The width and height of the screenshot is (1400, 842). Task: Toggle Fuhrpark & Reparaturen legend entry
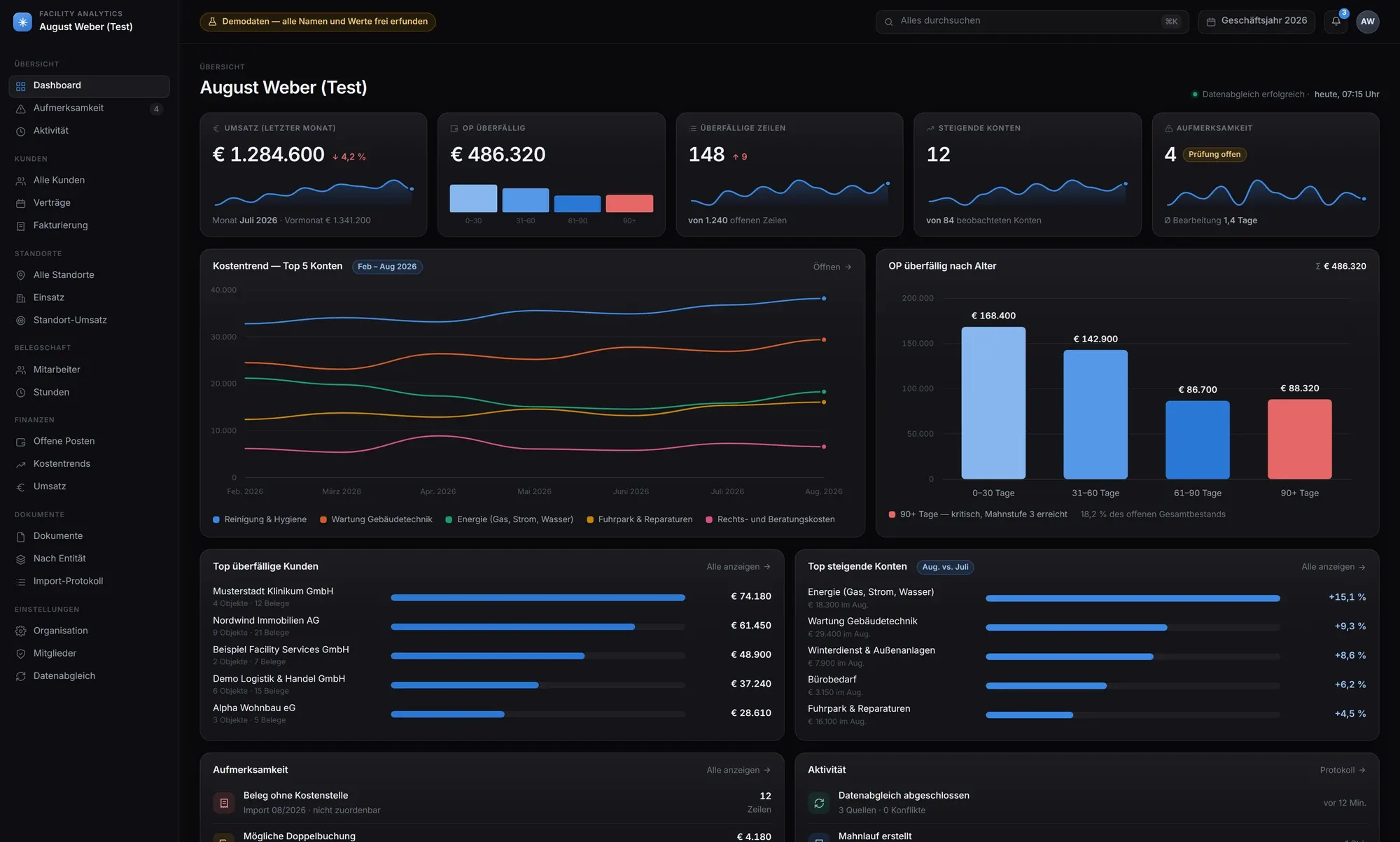click(x=640, y=519)
